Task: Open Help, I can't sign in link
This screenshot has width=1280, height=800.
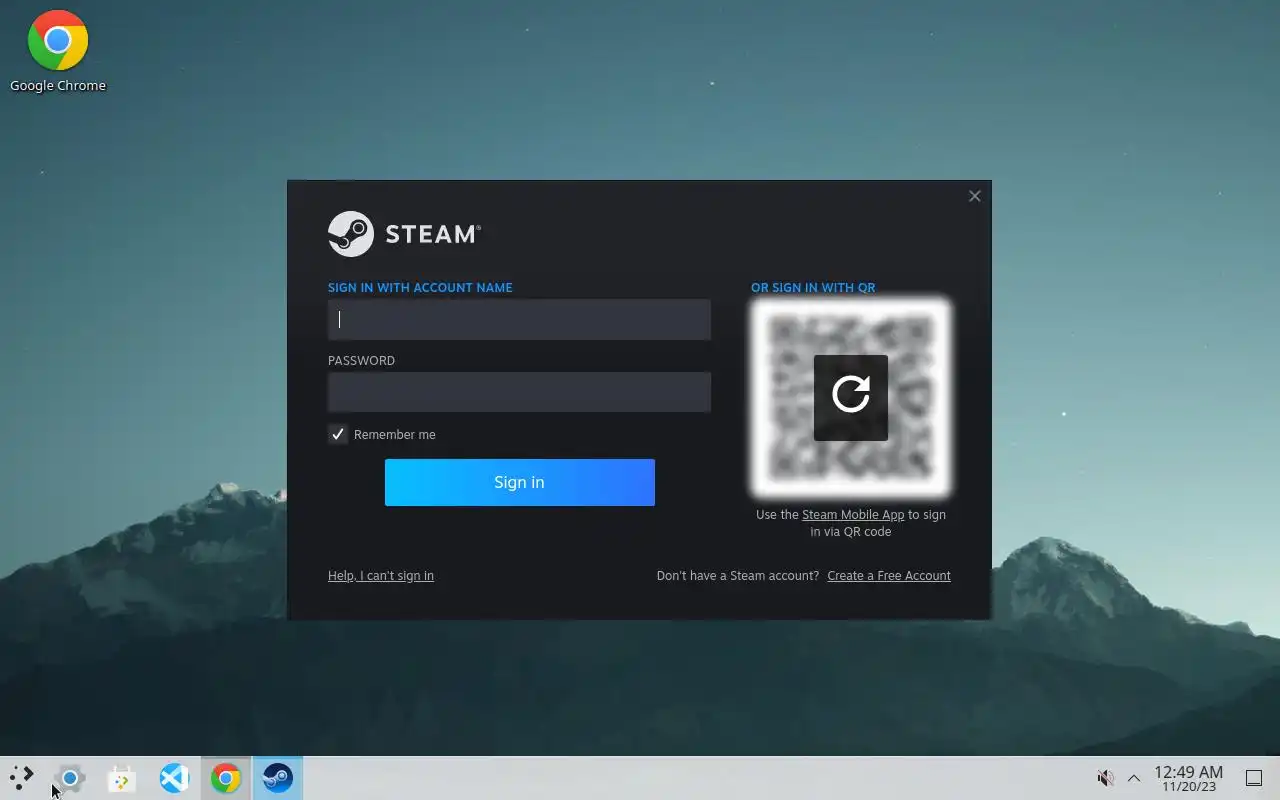Action: point(381,576)
